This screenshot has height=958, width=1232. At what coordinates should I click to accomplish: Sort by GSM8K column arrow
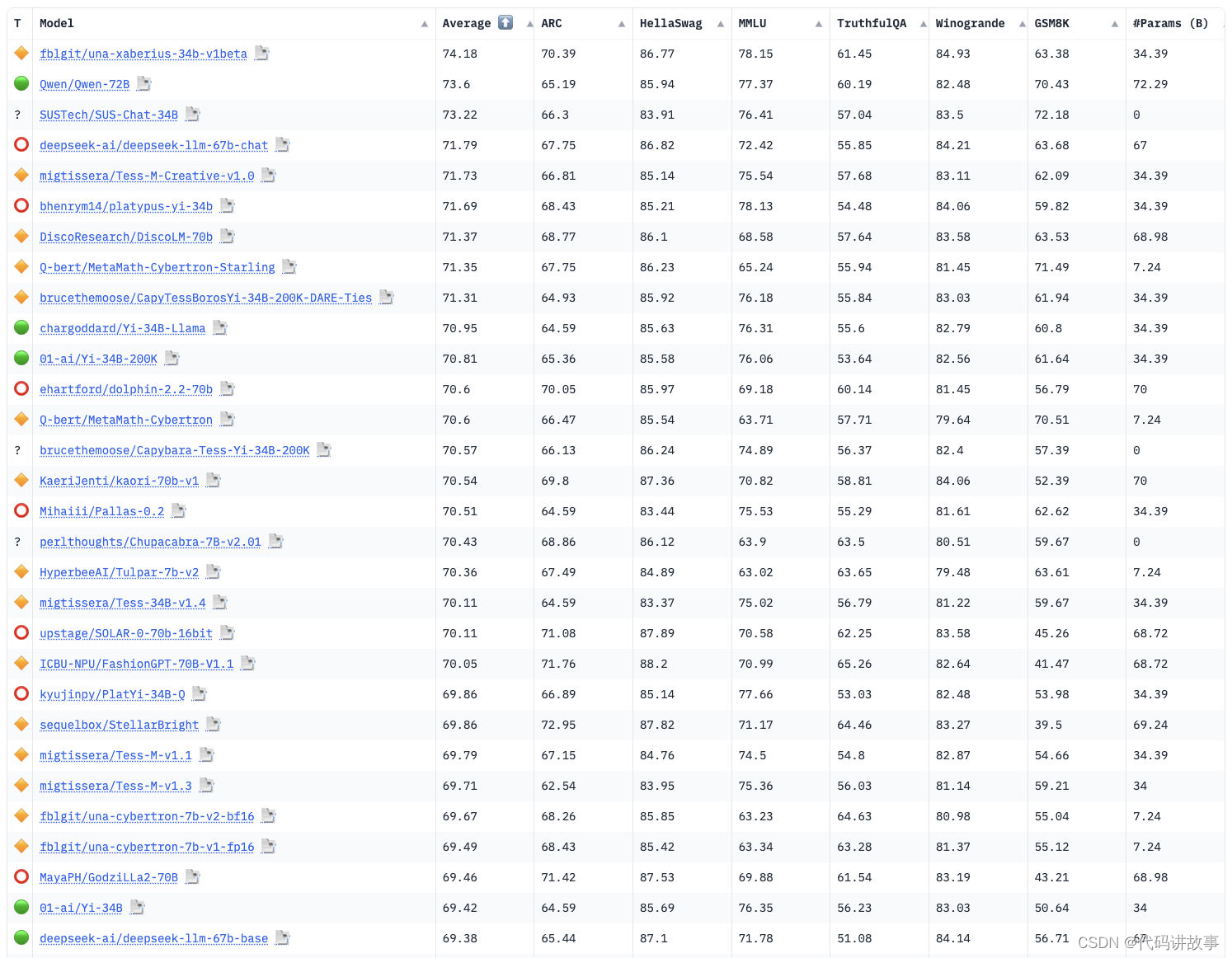(1115, 24)
